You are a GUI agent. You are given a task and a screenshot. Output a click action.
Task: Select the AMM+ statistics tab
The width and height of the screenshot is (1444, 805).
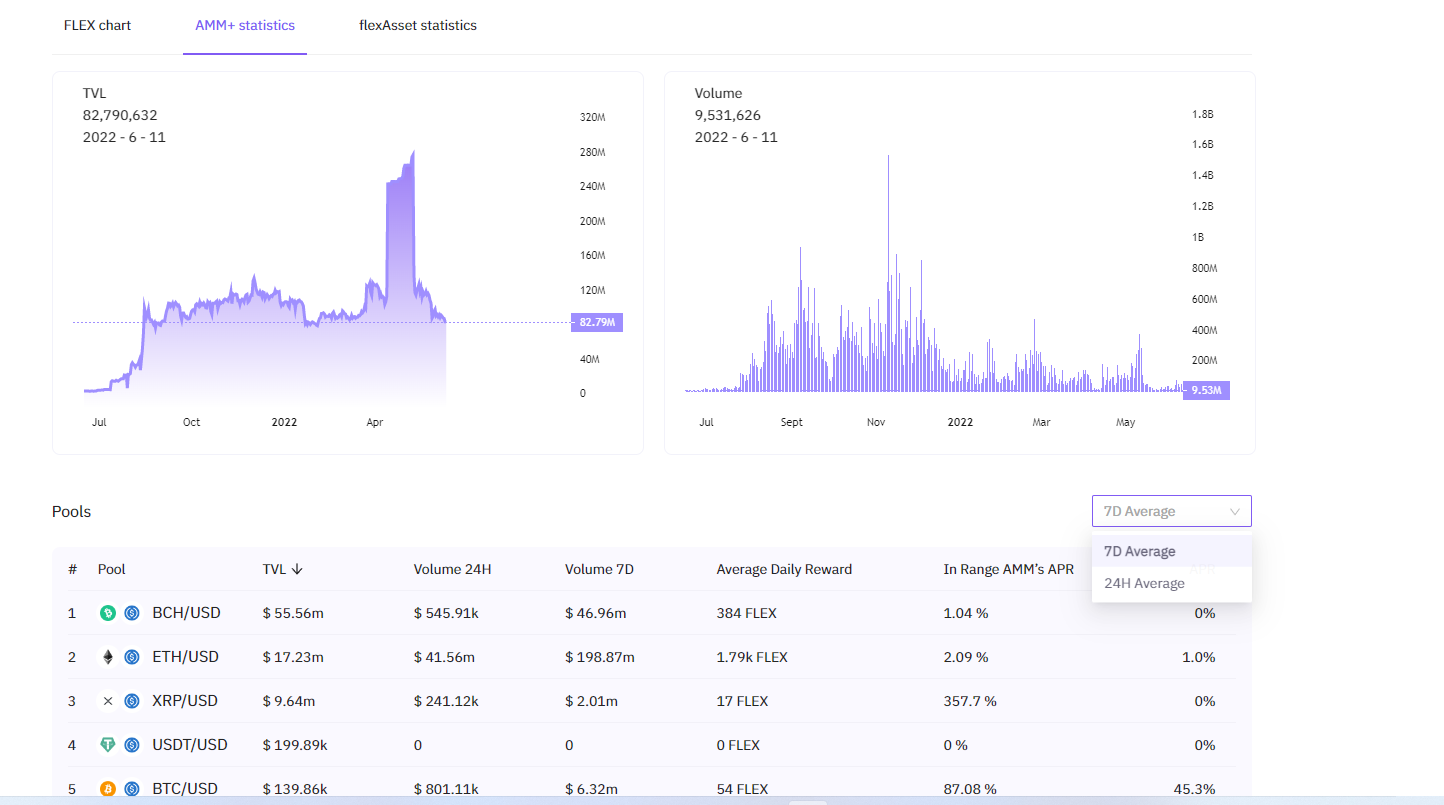click(x=245, y=25)
